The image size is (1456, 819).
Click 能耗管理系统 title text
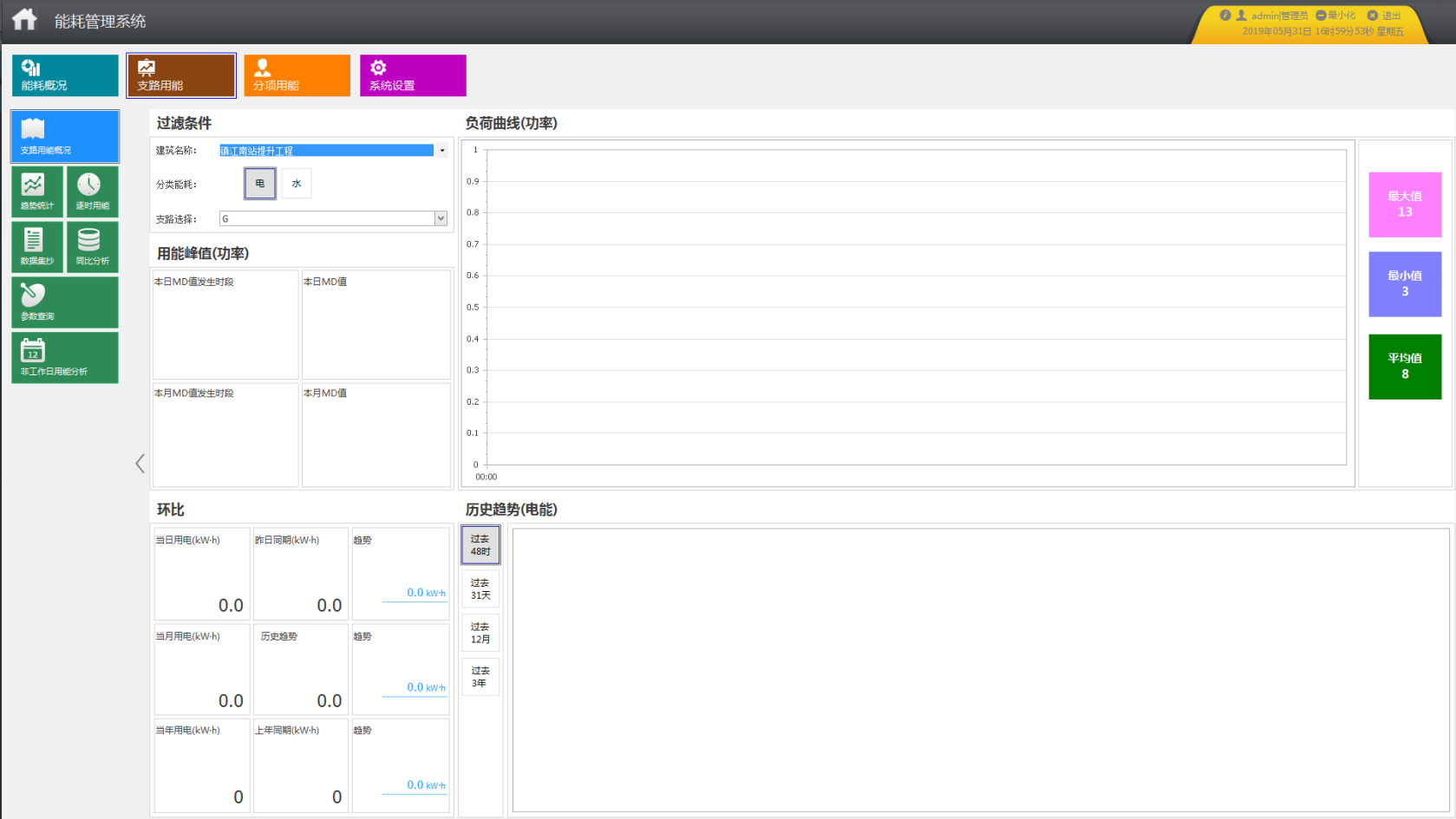(100, 21)
